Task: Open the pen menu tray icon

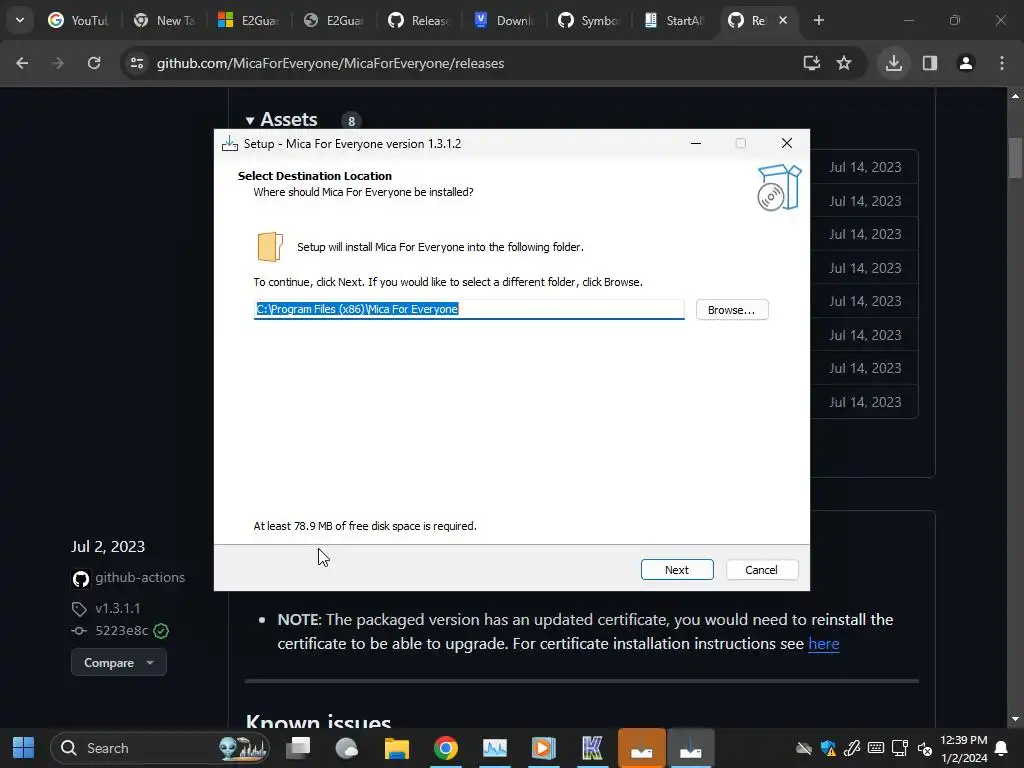Action: [852, 748]
